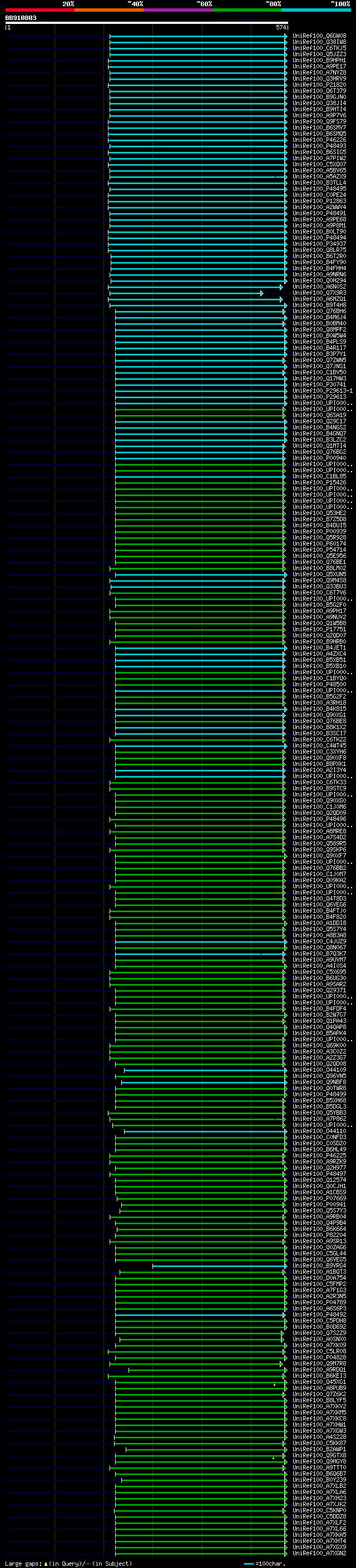This screenshot has height=1568, width=356.
Task: Click the cyan =100char. scale bar
Action: pyautogui.click(x=249, y=1564)
